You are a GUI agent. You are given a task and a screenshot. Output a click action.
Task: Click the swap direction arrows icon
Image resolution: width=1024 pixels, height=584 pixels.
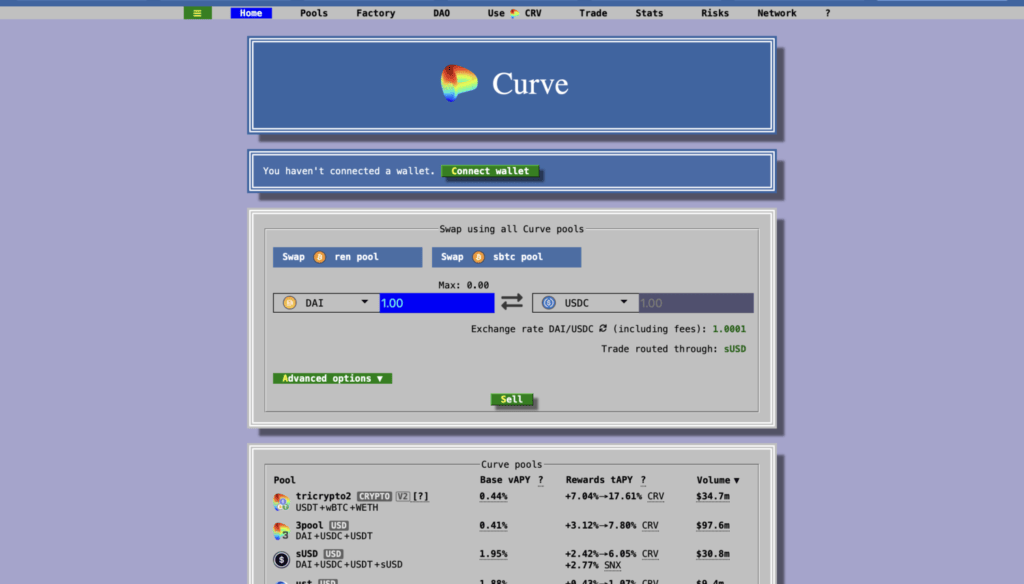(512, 302)
